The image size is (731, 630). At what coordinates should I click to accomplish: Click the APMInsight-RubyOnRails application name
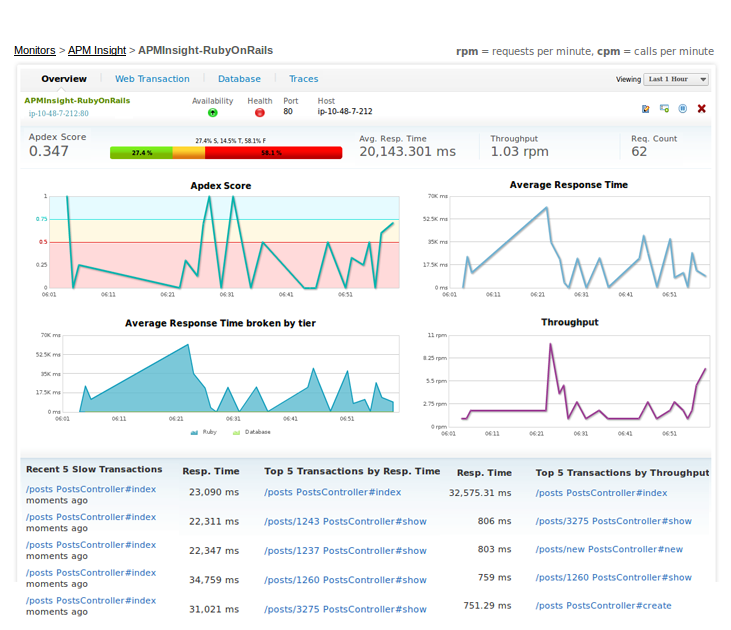77,100
